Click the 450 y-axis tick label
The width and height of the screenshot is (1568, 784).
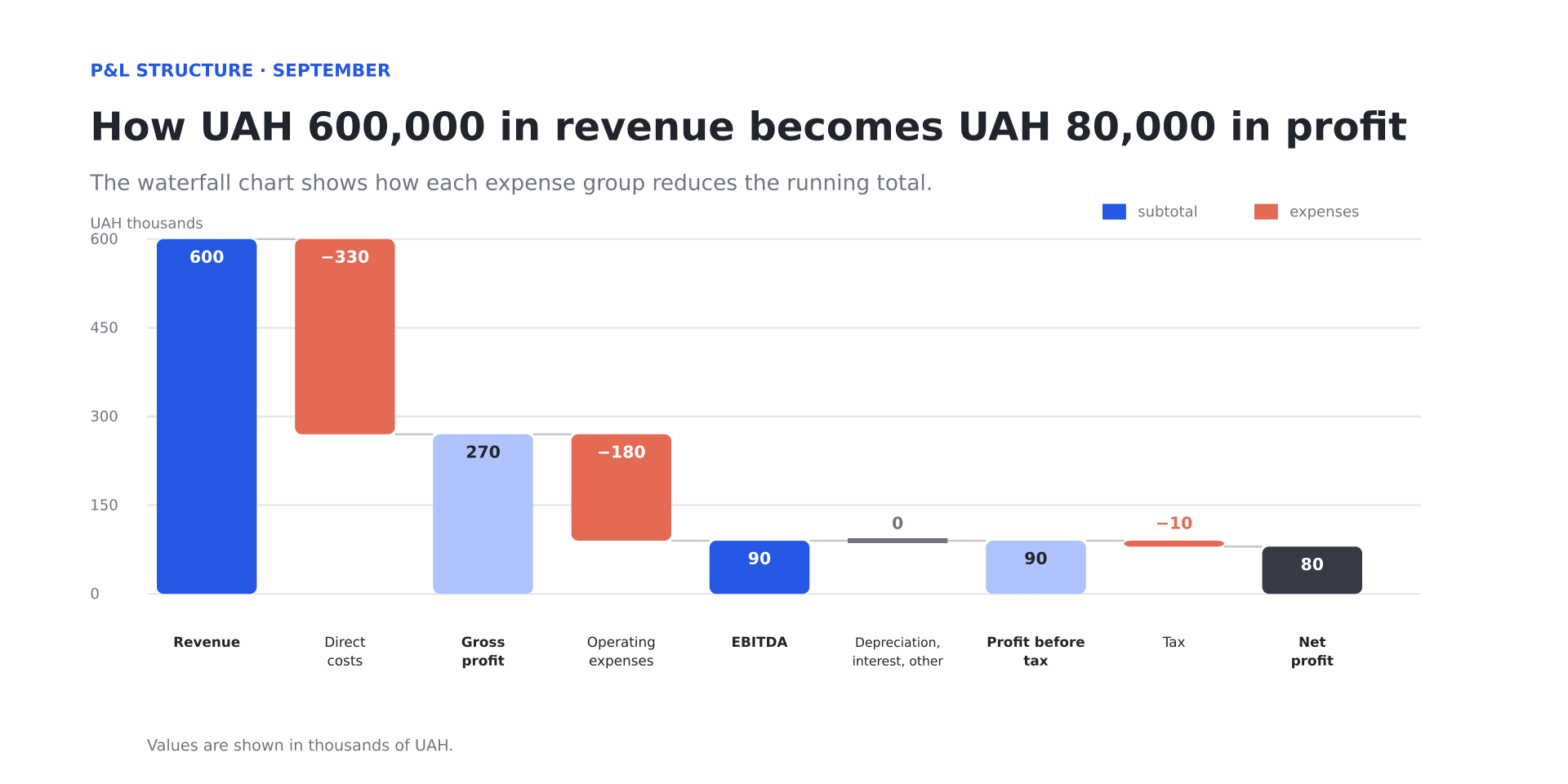(104, 327)
